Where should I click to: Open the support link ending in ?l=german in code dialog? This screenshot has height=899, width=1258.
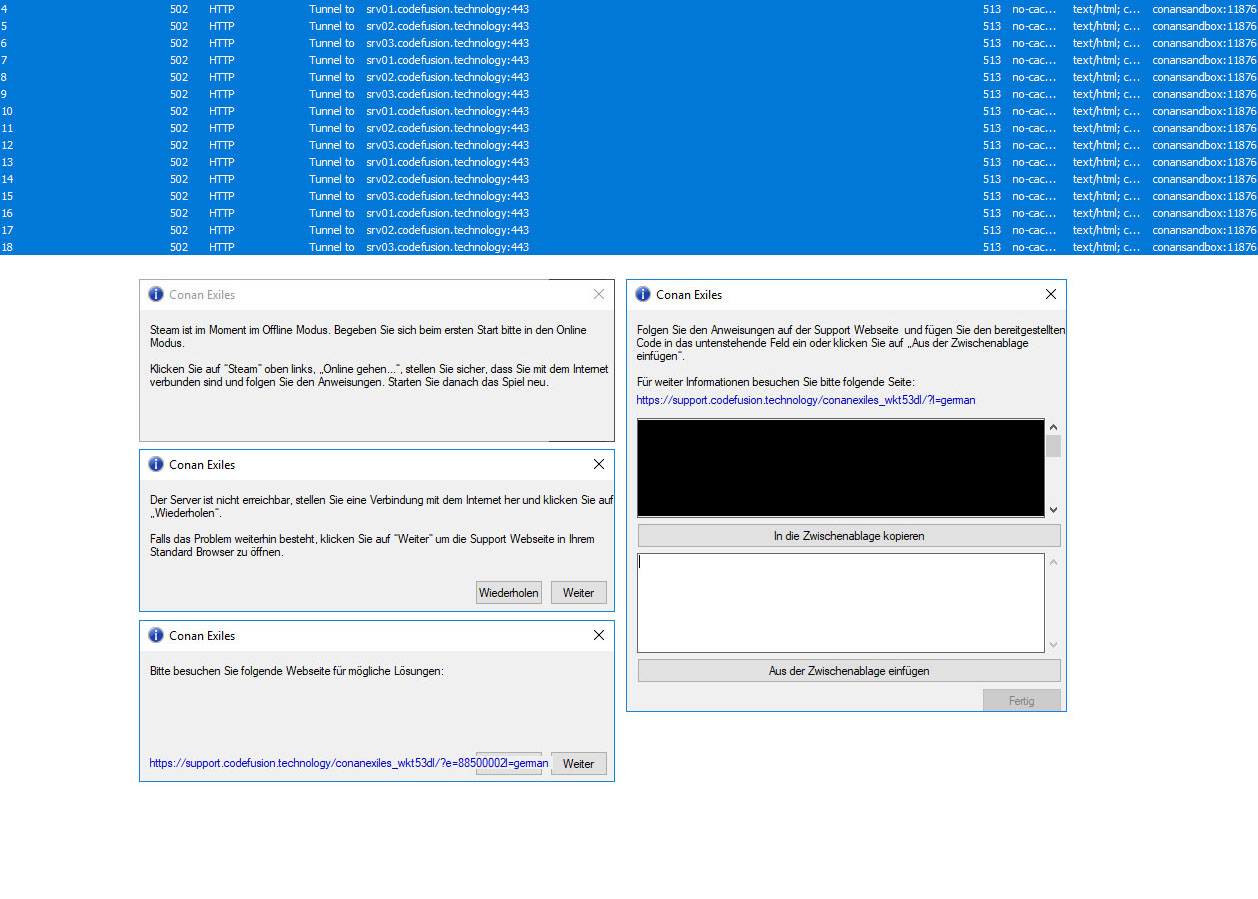[x=806, y=400]
